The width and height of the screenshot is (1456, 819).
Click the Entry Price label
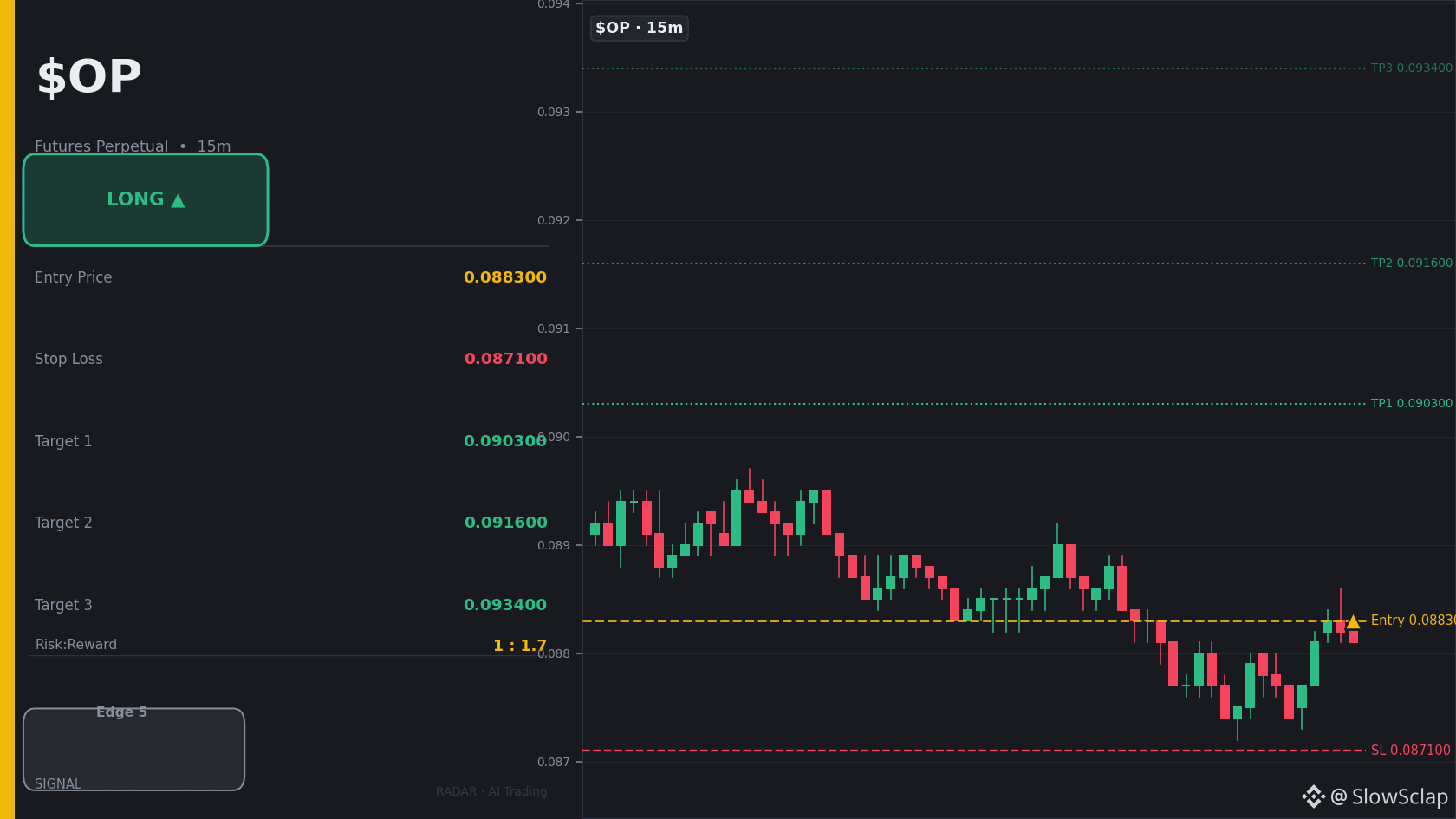point(74,277)
